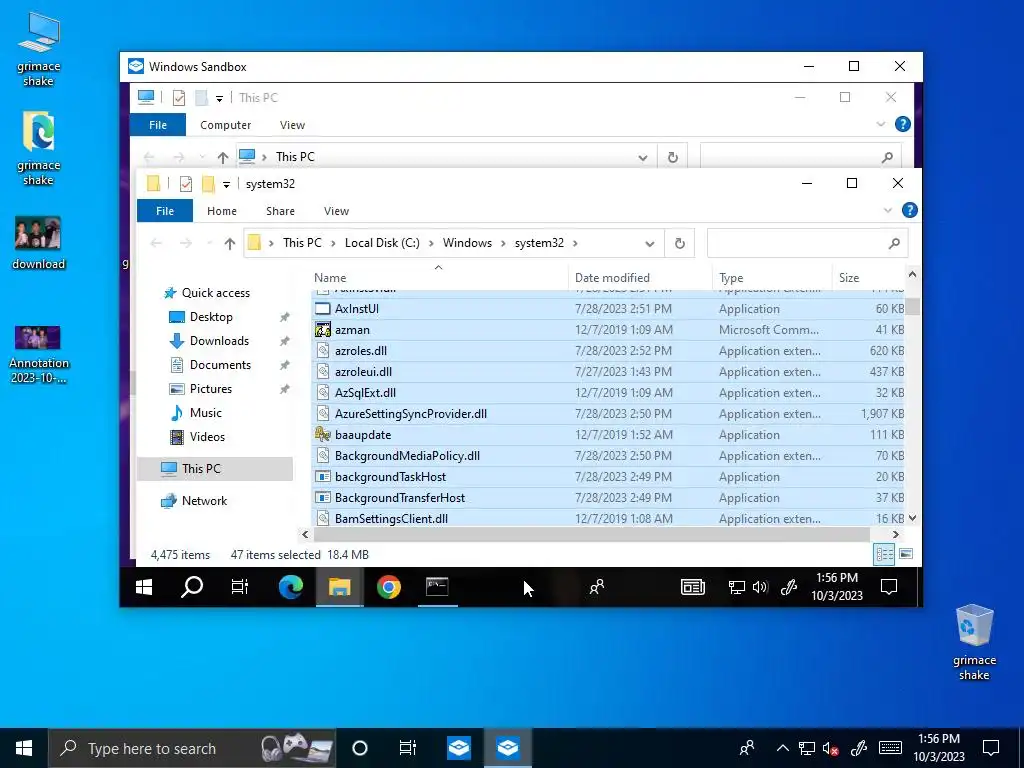The height and width of the screenshot is (768, 1024).
Task: Click the host Cortana circle icon
Action: (x=360, y=748)
